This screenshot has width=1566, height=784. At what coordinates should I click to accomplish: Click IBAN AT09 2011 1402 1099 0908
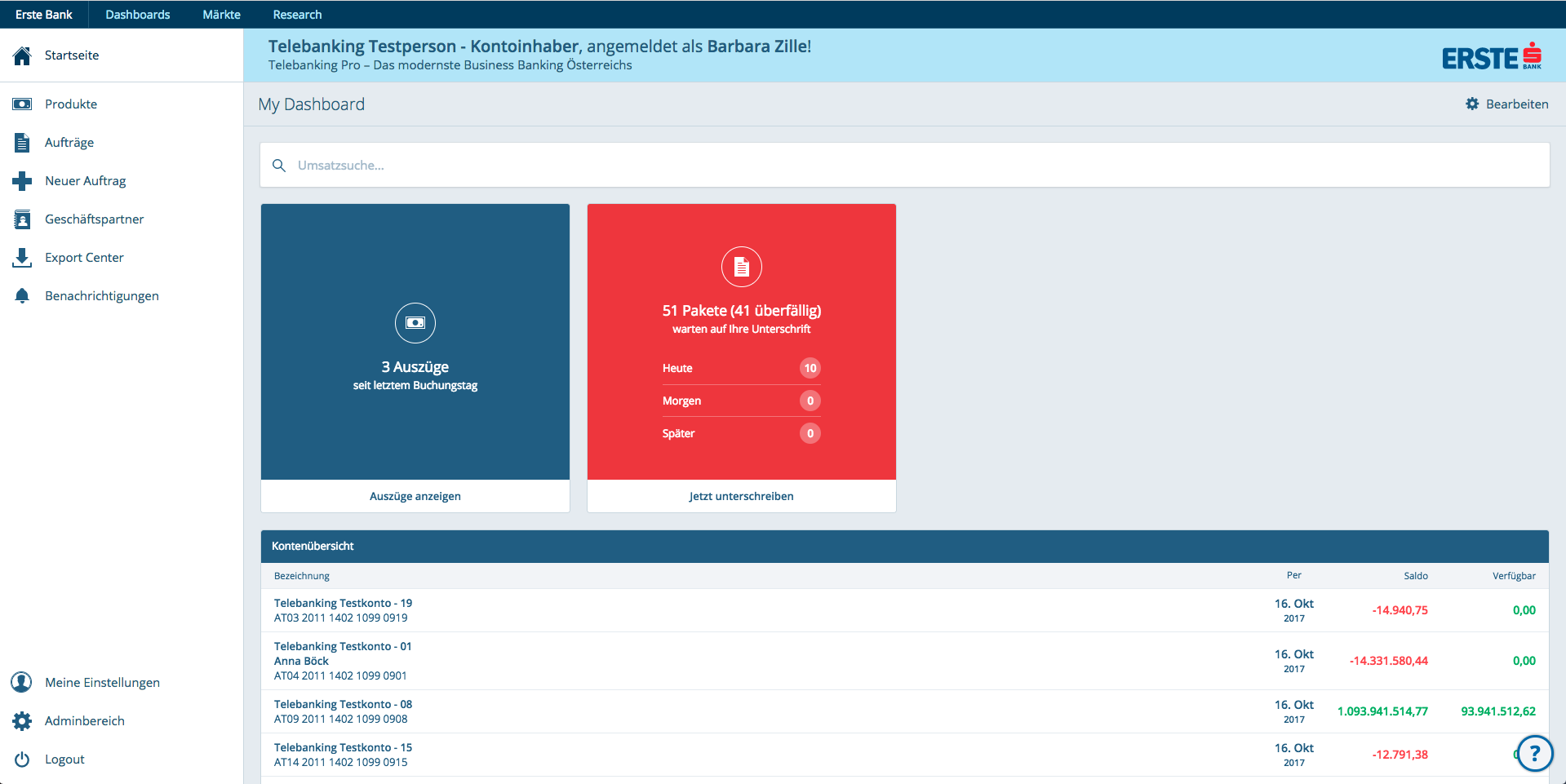click(340, 720)
